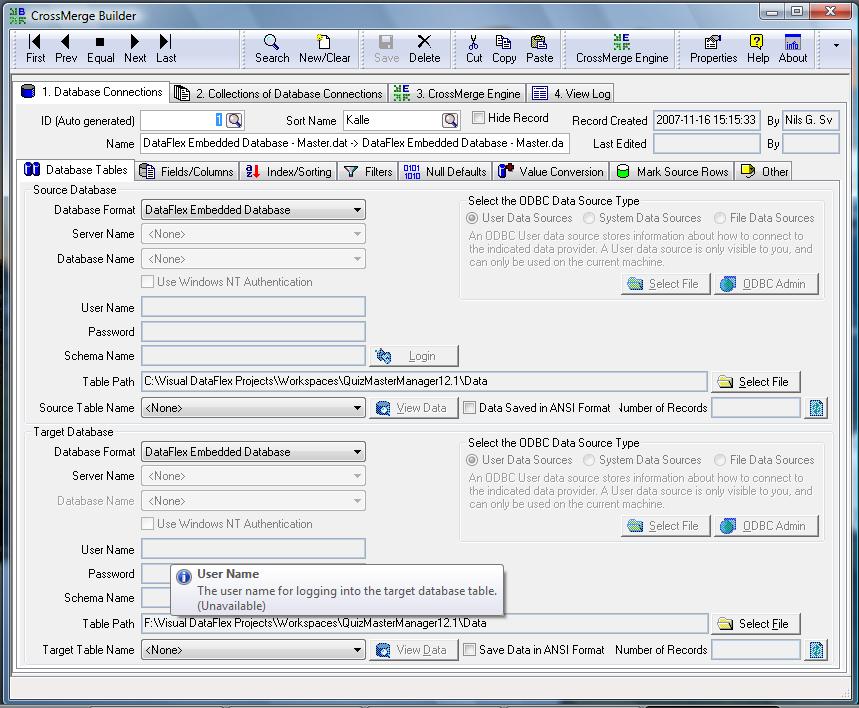The height and width of the screenshot is (708, 859).
Task: Open target Database Format dropdown
Action: [x=253, y=452]
